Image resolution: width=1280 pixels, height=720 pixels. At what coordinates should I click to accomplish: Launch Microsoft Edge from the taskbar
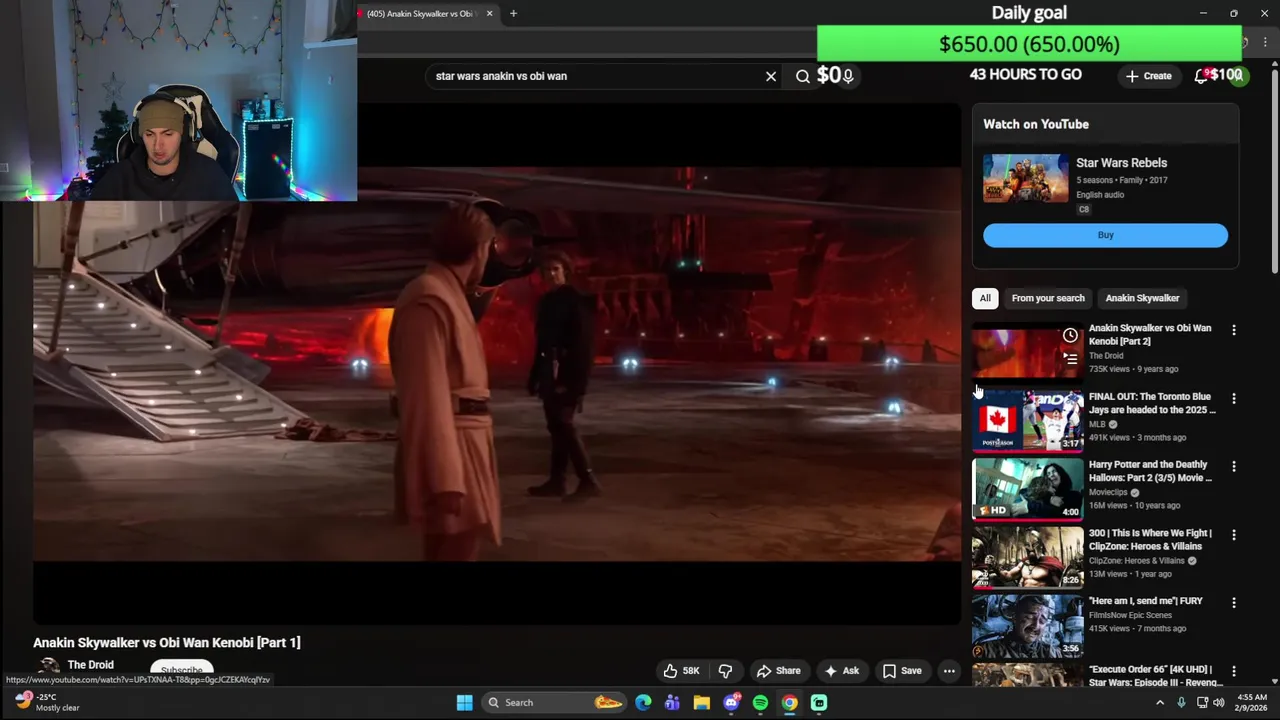point(643,702)
